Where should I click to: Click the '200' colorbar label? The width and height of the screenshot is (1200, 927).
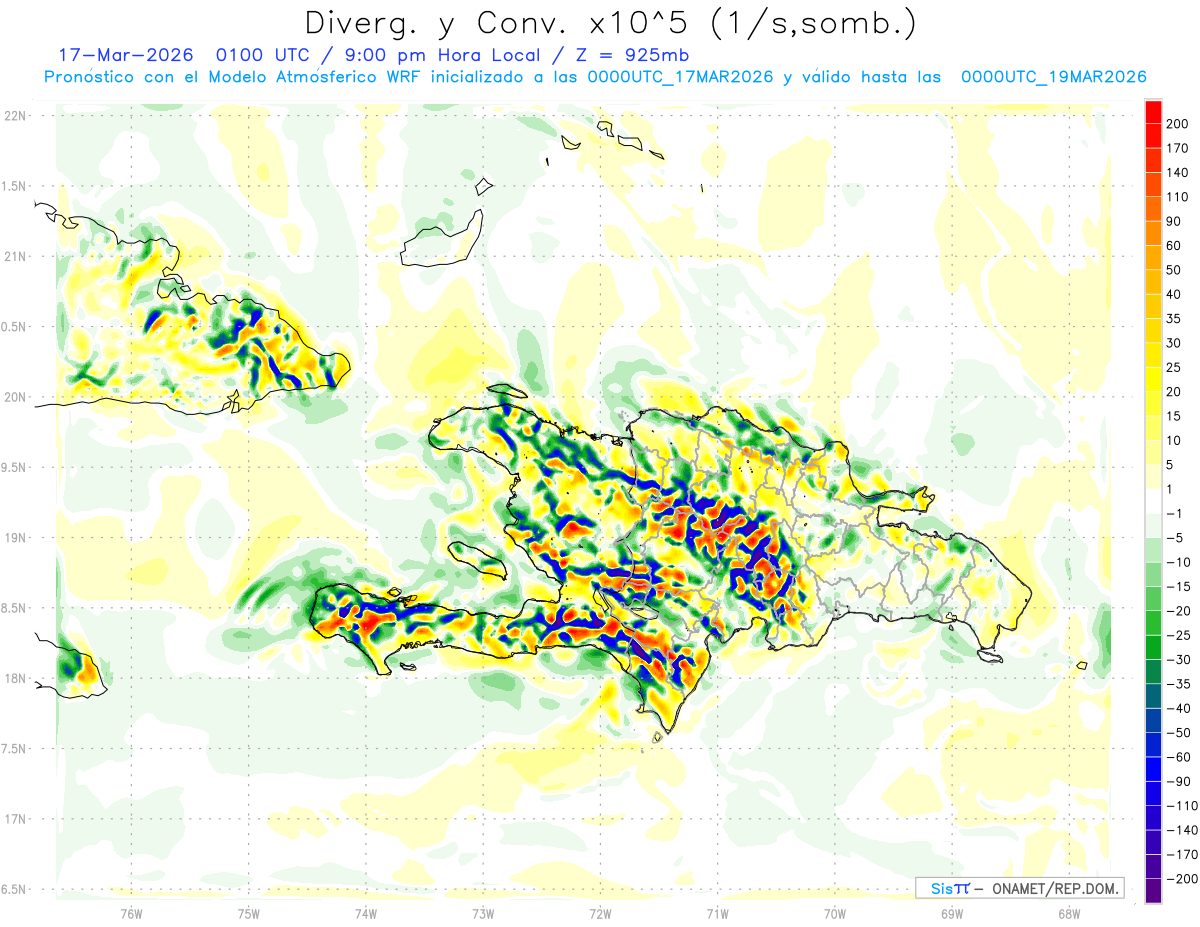coord(1177,123)
